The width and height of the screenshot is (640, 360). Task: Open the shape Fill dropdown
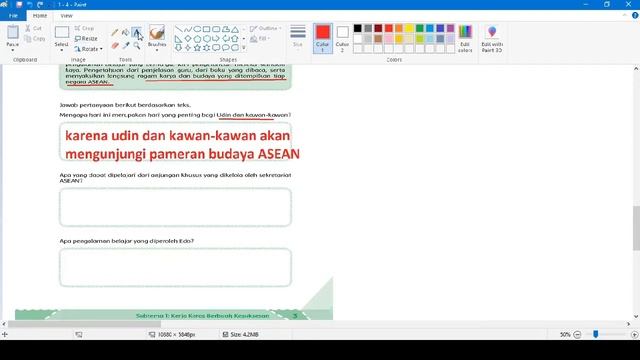tap(260, 38)
